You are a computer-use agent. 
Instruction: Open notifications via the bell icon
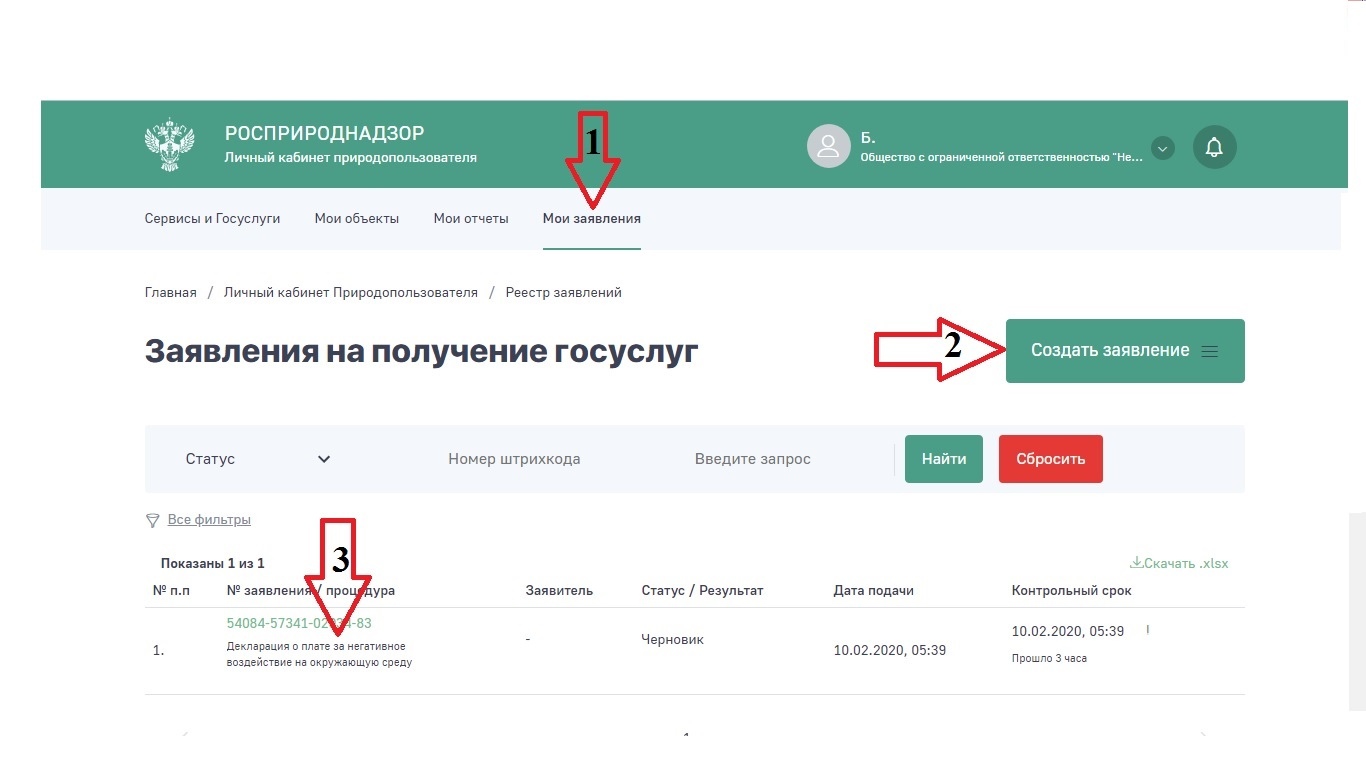click(x=1214, y=147)
